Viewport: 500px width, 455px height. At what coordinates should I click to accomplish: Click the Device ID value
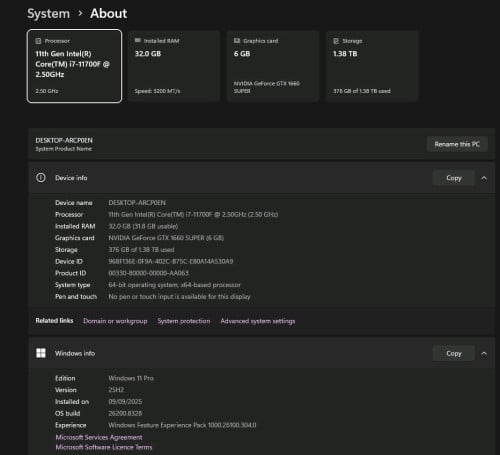(x=171, y=261)
